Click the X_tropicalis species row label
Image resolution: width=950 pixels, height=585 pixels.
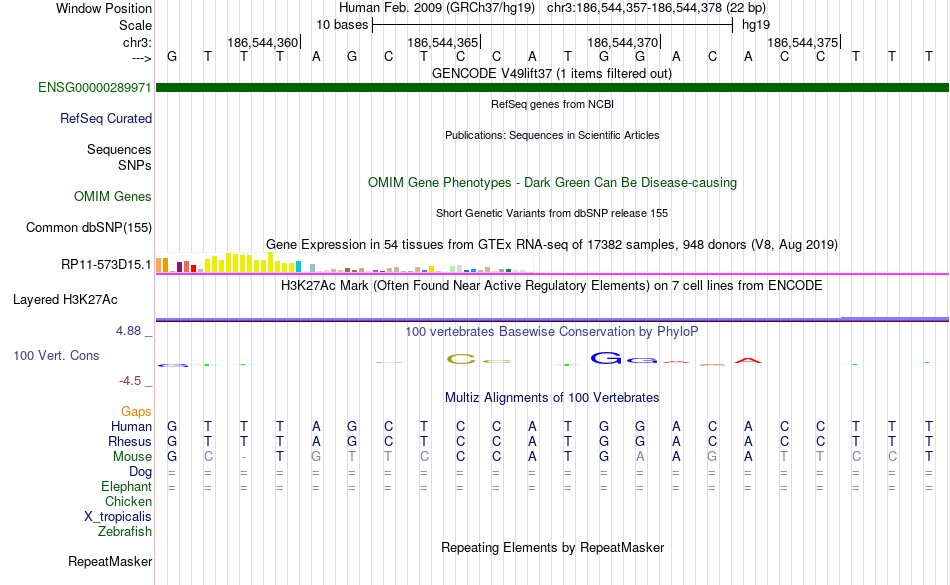[118, 517]
